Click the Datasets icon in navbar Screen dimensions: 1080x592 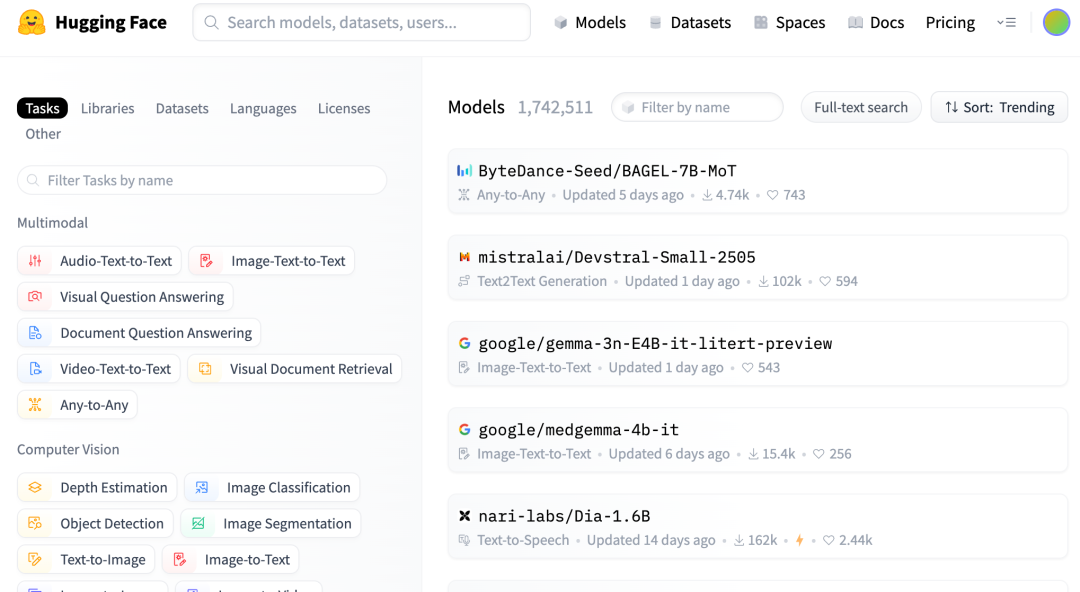click(655, 23)
